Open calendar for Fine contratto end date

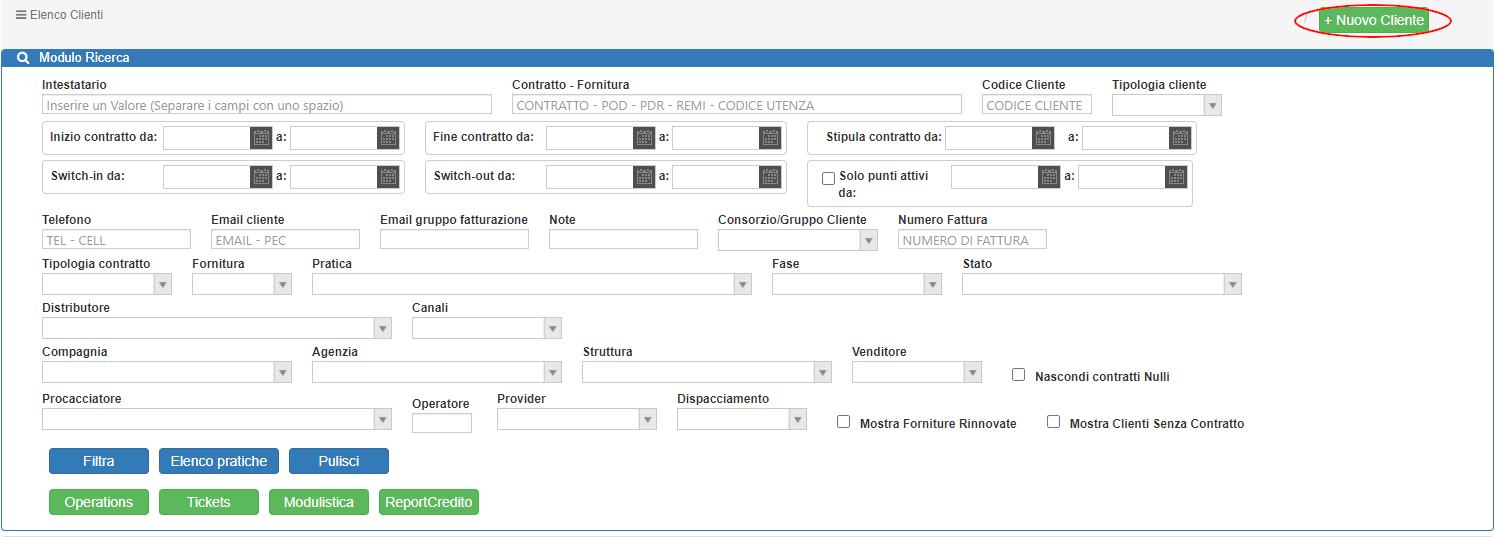coord(770,138)
